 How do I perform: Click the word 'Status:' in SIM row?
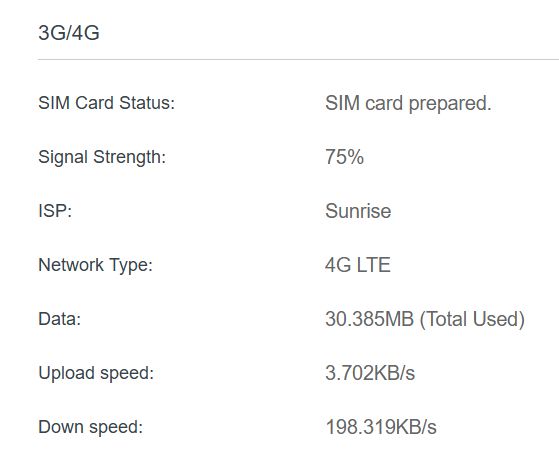pyautogui.click(x=147, y=103)
